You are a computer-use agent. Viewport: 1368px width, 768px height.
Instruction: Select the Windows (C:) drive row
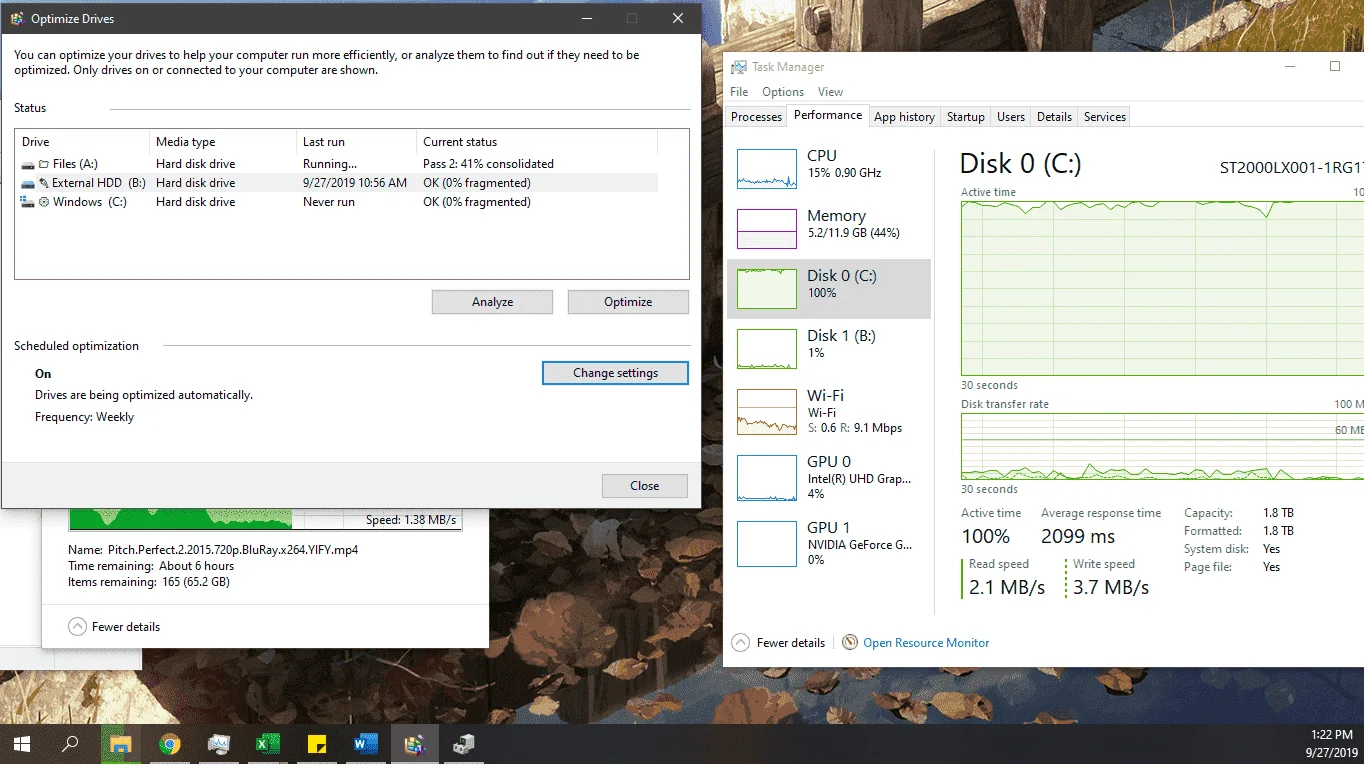coord(338,202)
